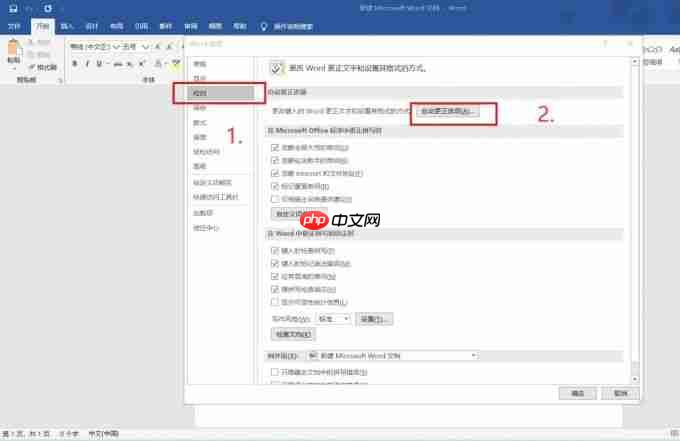This screenshot has width=680, height=441.
Task: Click the Shrink Font icon
Action: (x=170, y=46)
